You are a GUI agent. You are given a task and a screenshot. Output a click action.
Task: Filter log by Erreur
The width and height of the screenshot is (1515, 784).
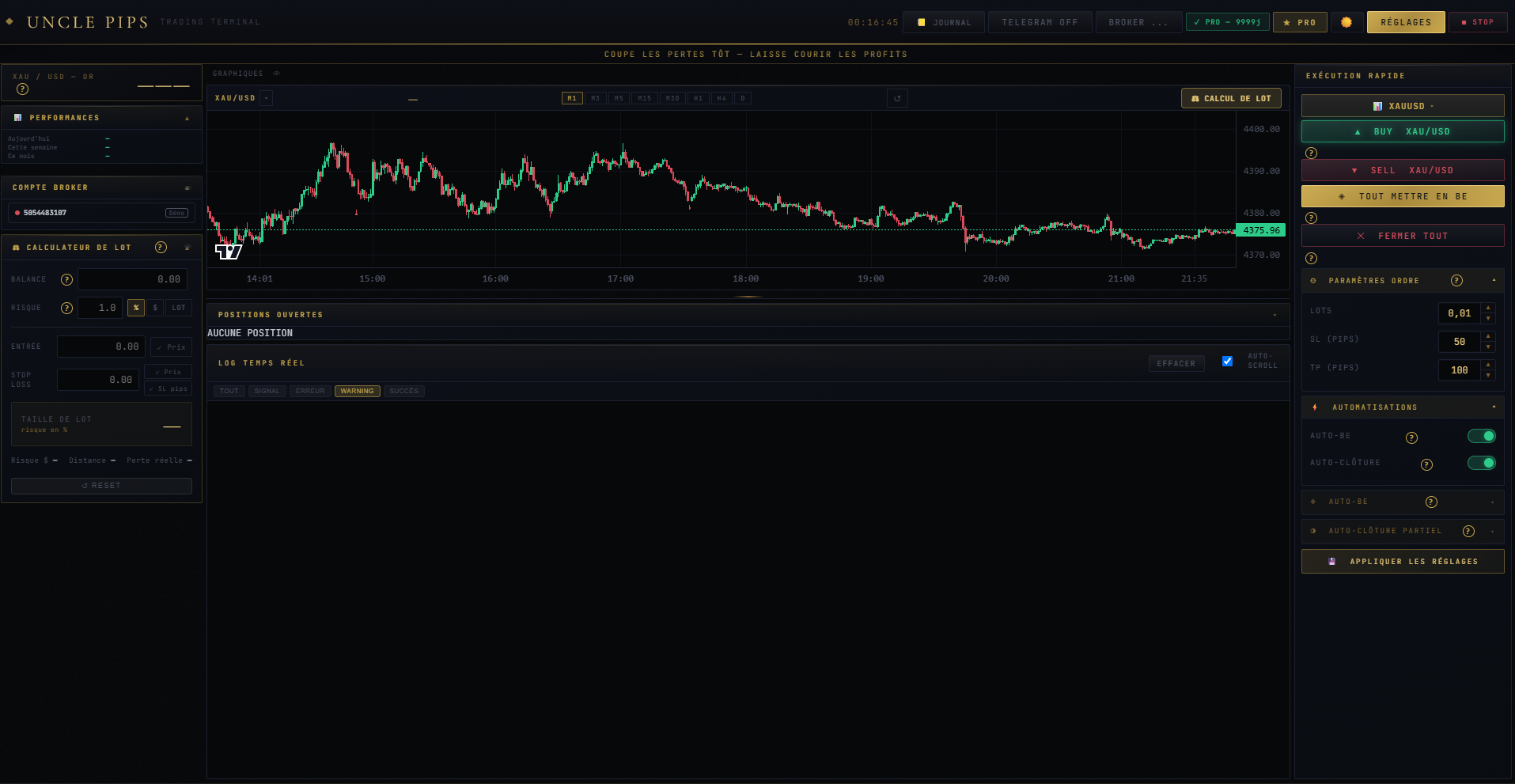(310, 391)
